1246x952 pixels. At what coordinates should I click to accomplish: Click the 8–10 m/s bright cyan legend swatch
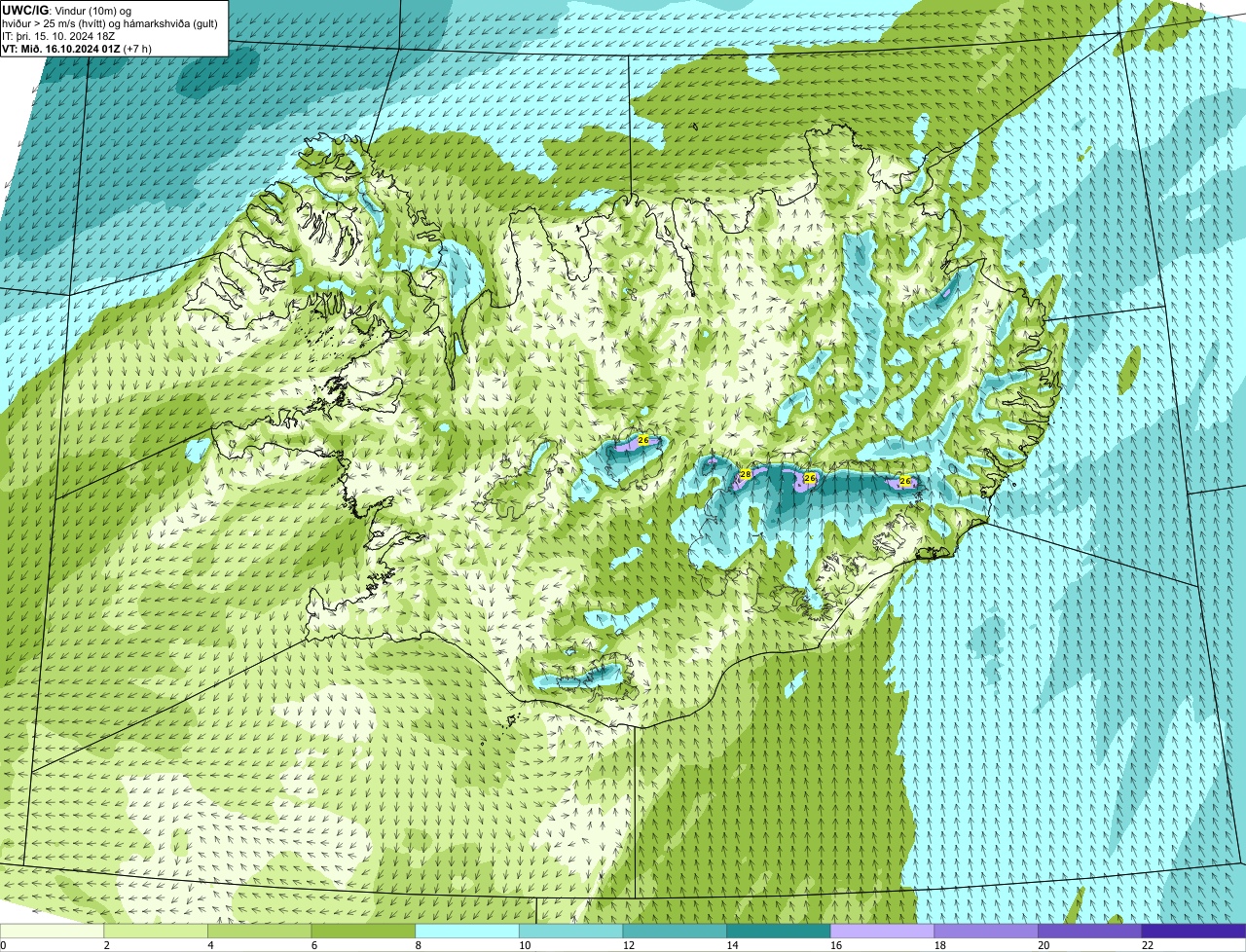[467, 931]
